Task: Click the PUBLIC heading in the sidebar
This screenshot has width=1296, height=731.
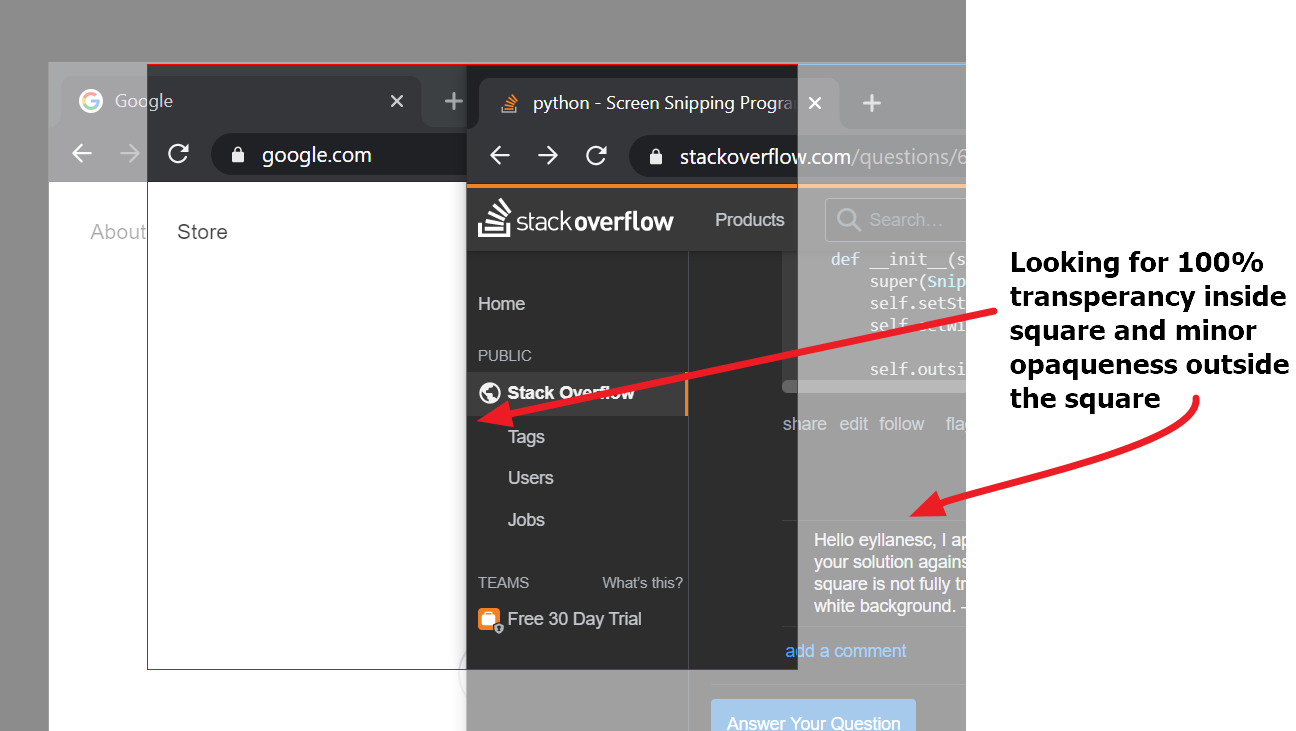Action: 505,356
